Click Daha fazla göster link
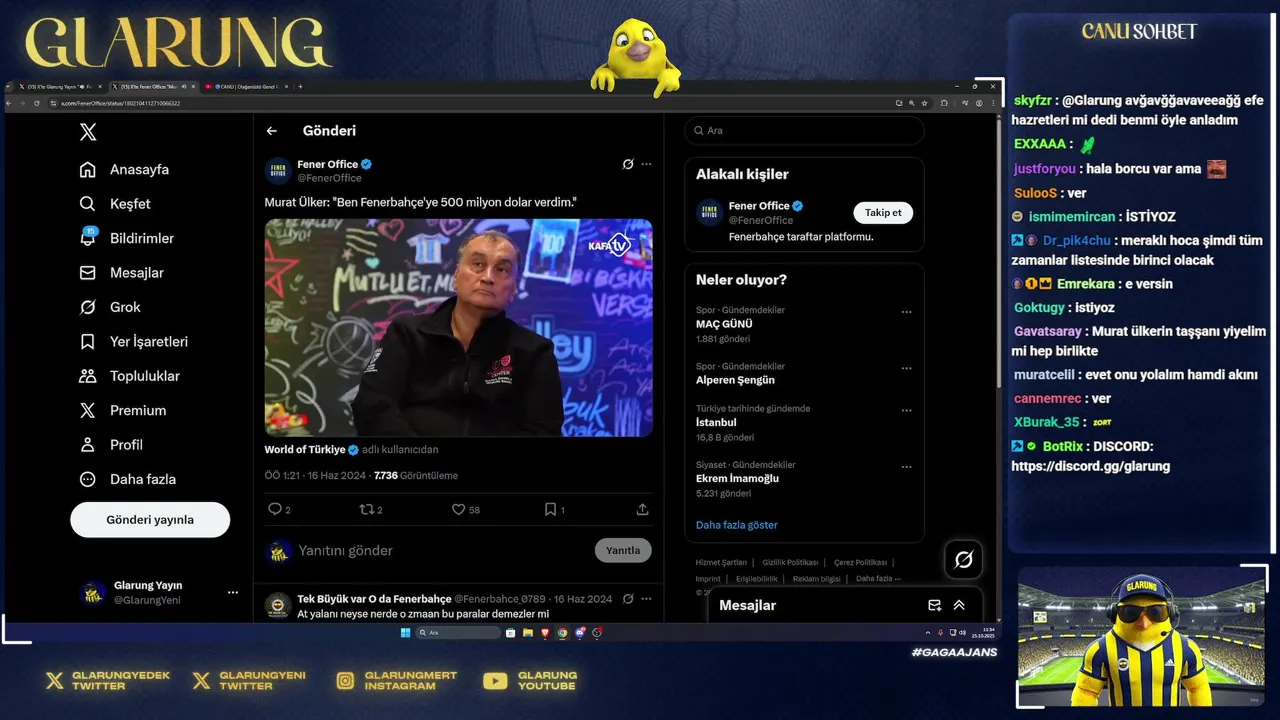 (736, 525)
